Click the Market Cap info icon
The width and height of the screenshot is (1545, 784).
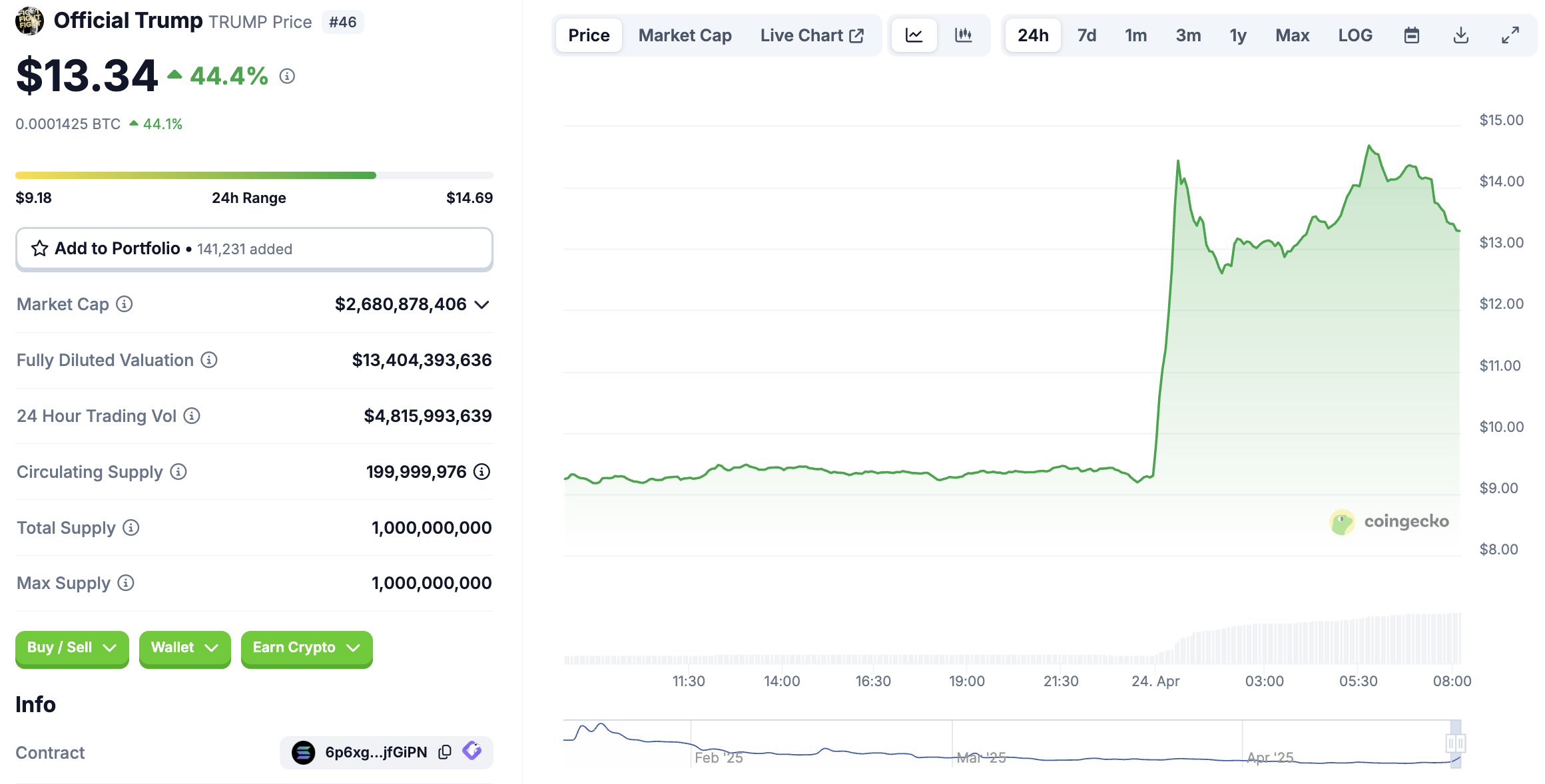(x=125, y=304)
